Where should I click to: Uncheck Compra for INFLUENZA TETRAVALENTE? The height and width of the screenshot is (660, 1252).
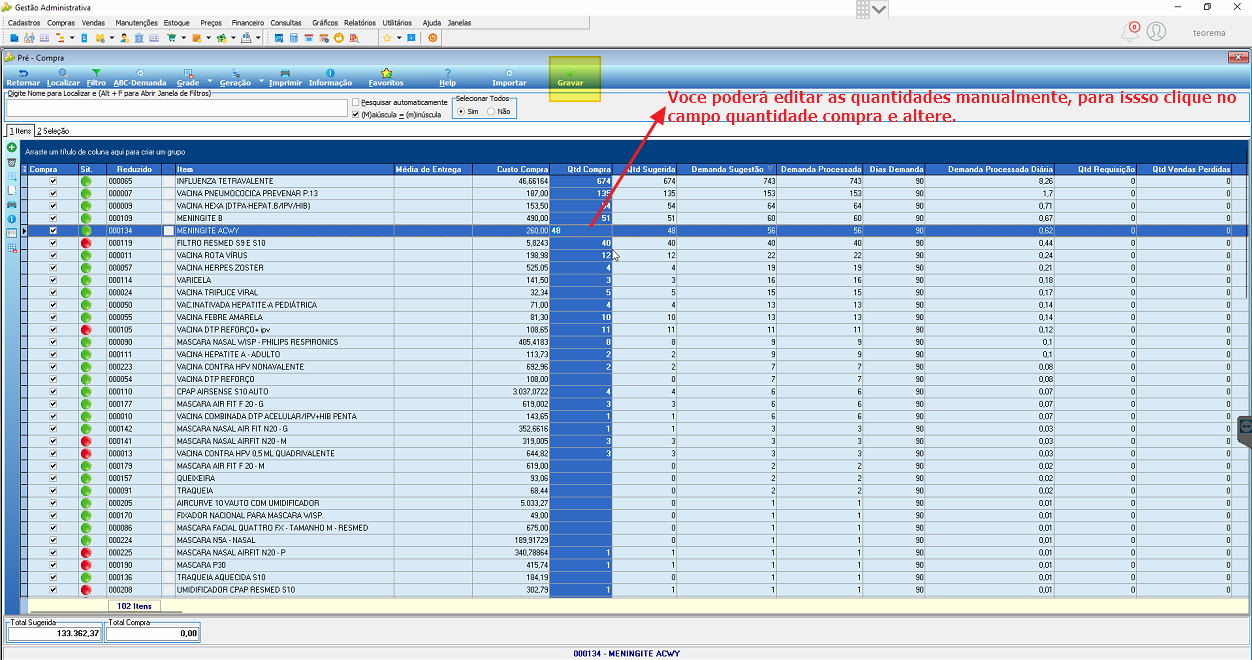[x=54, y=181]
